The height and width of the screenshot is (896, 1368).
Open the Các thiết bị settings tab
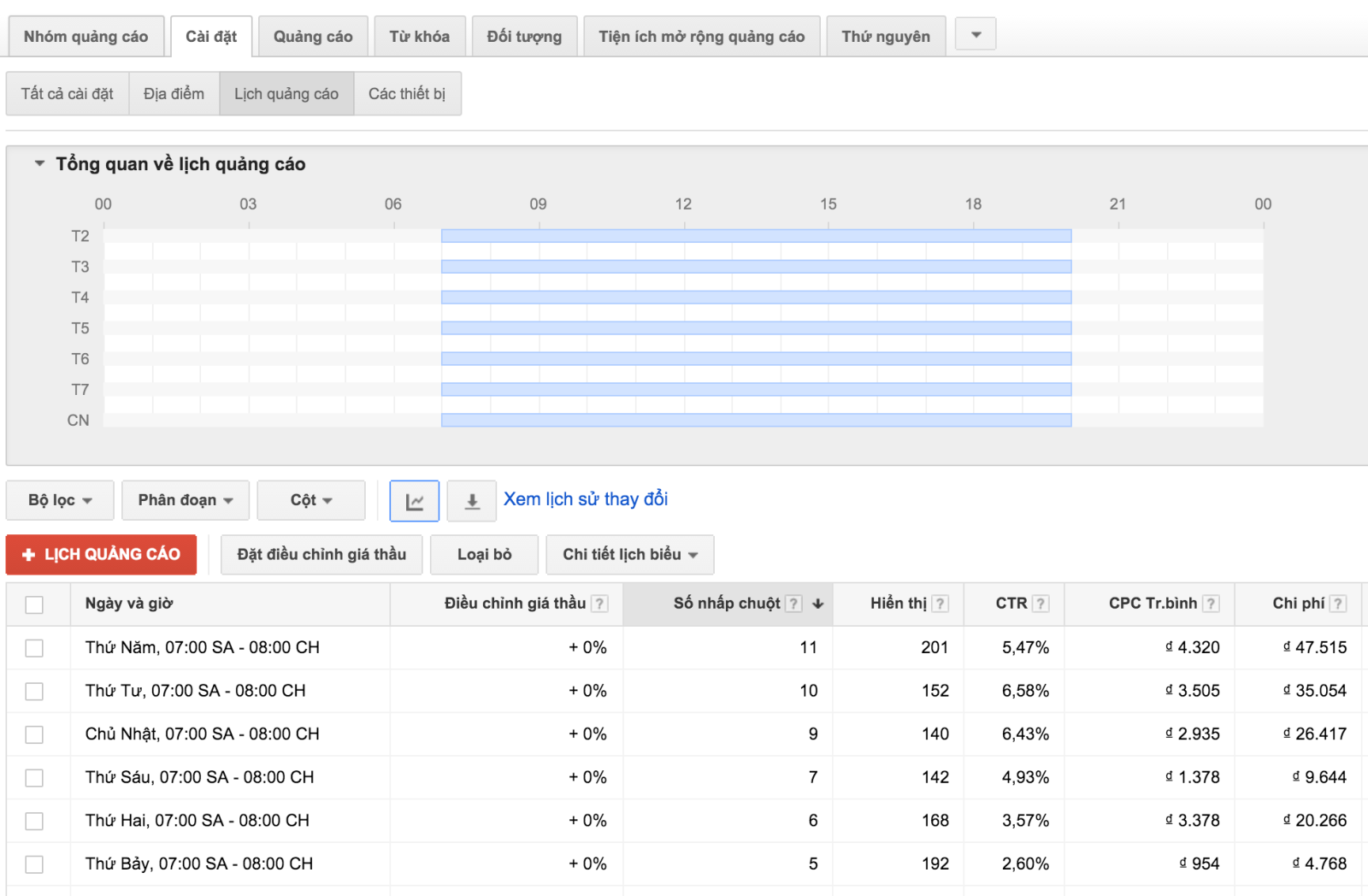[x=409, y=93]
